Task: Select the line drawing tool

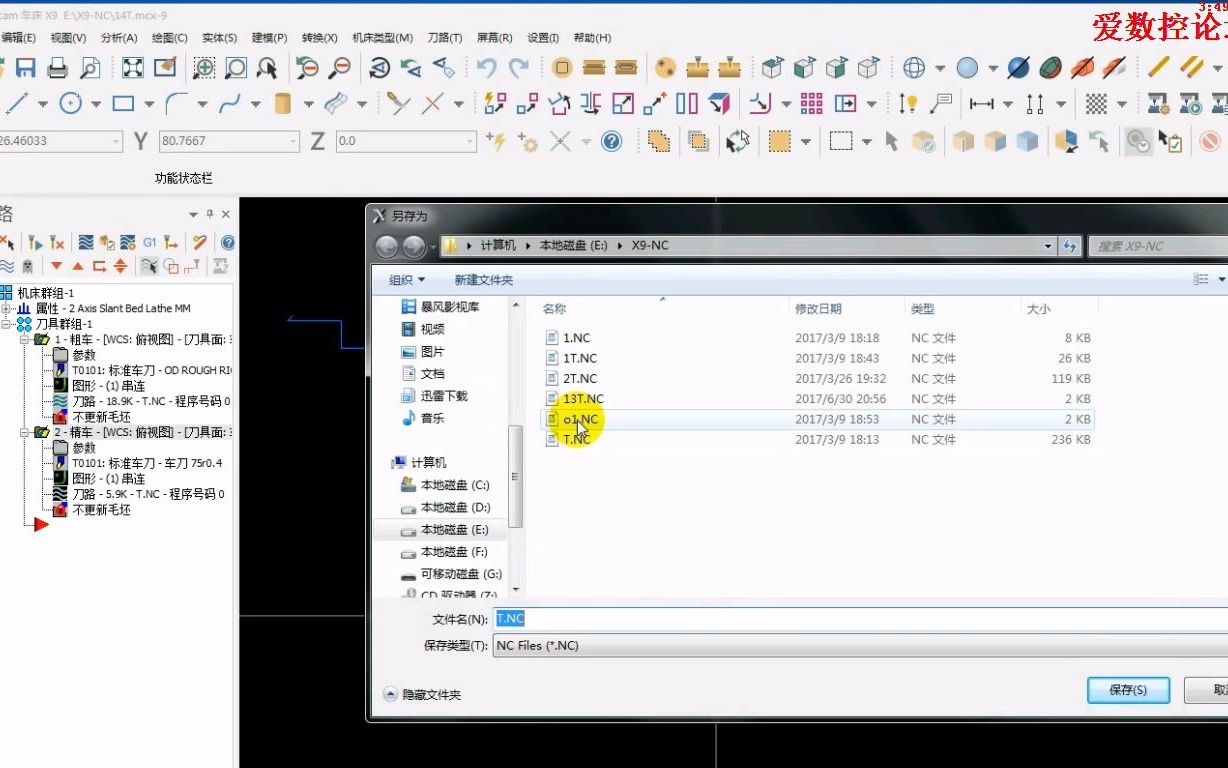Action: coord(17,103)
